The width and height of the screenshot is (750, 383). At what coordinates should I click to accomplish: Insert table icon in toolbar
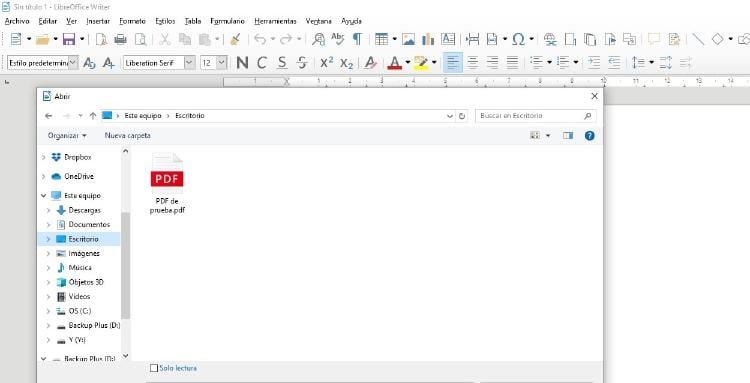tap(381, 39)
